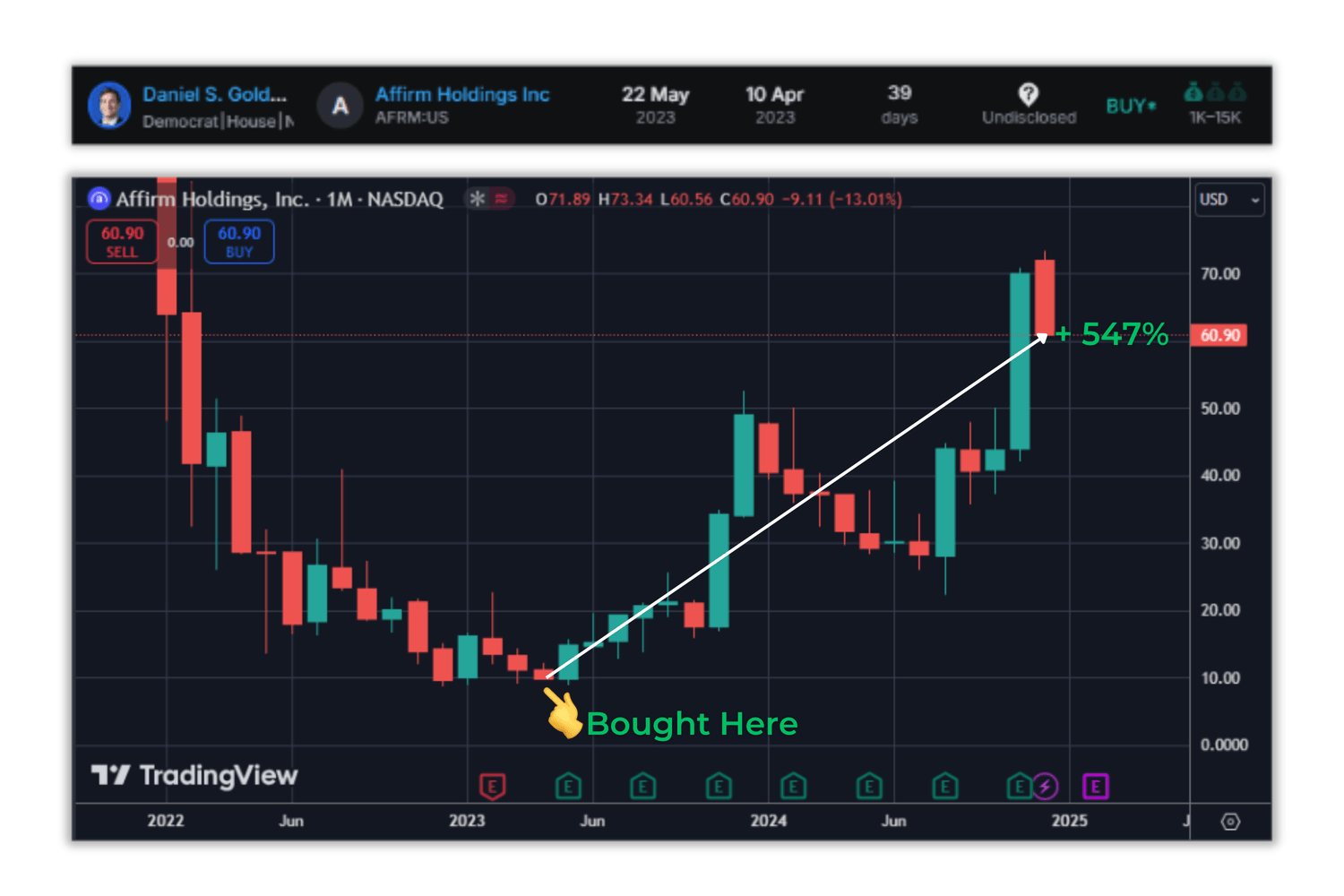Click the red 60.90 current price label on axis
This screenshot has height=896, width=1344.
tap(1219, 335)
